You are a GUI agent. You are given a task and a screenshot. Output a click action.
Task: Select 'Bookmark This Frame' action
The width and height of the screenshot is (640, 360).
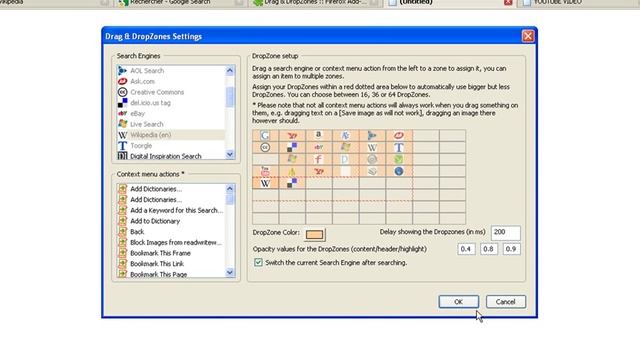(x=170, y=253)
